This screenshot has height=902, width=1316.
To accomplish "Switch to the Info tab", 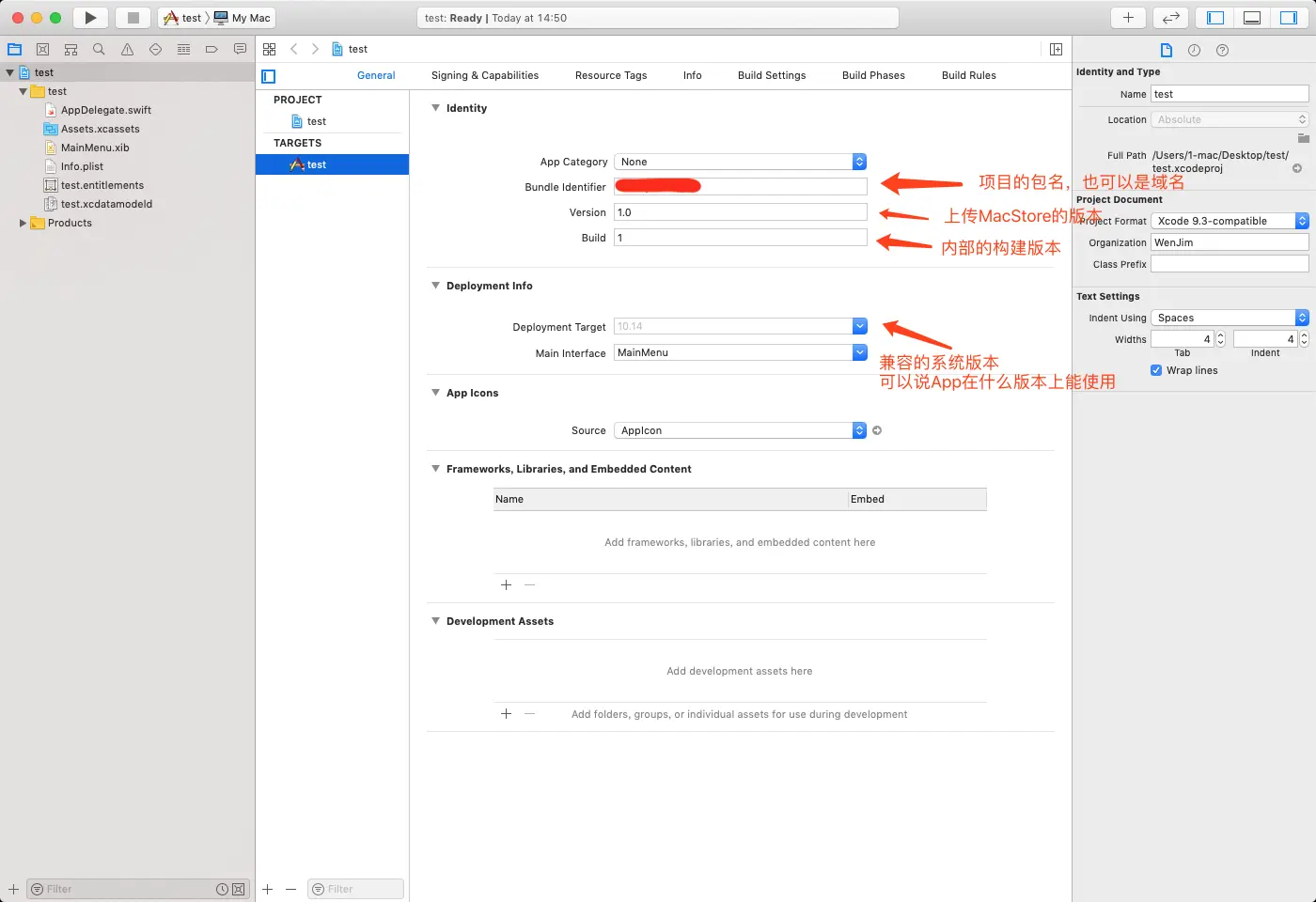I will 693,75.
